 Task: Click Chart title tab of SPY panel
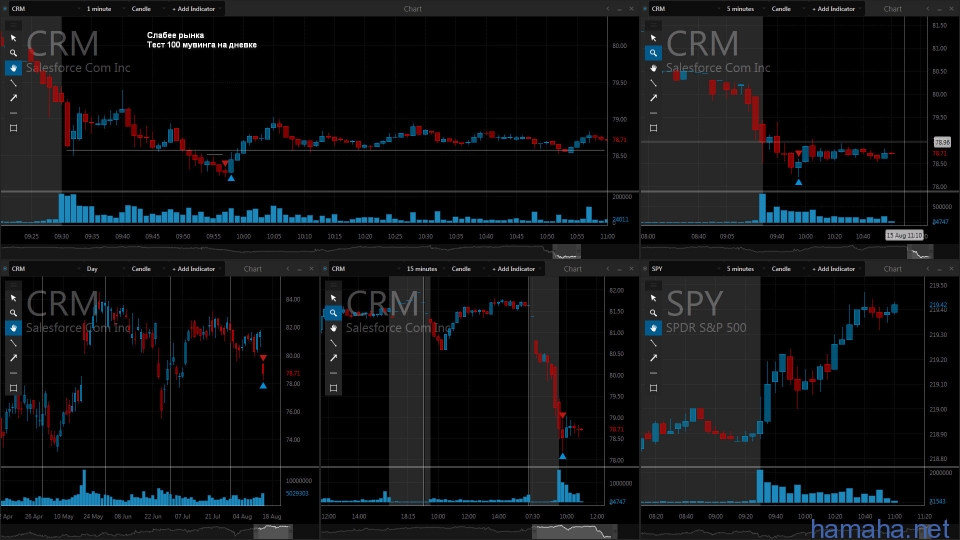click(893, 269)
